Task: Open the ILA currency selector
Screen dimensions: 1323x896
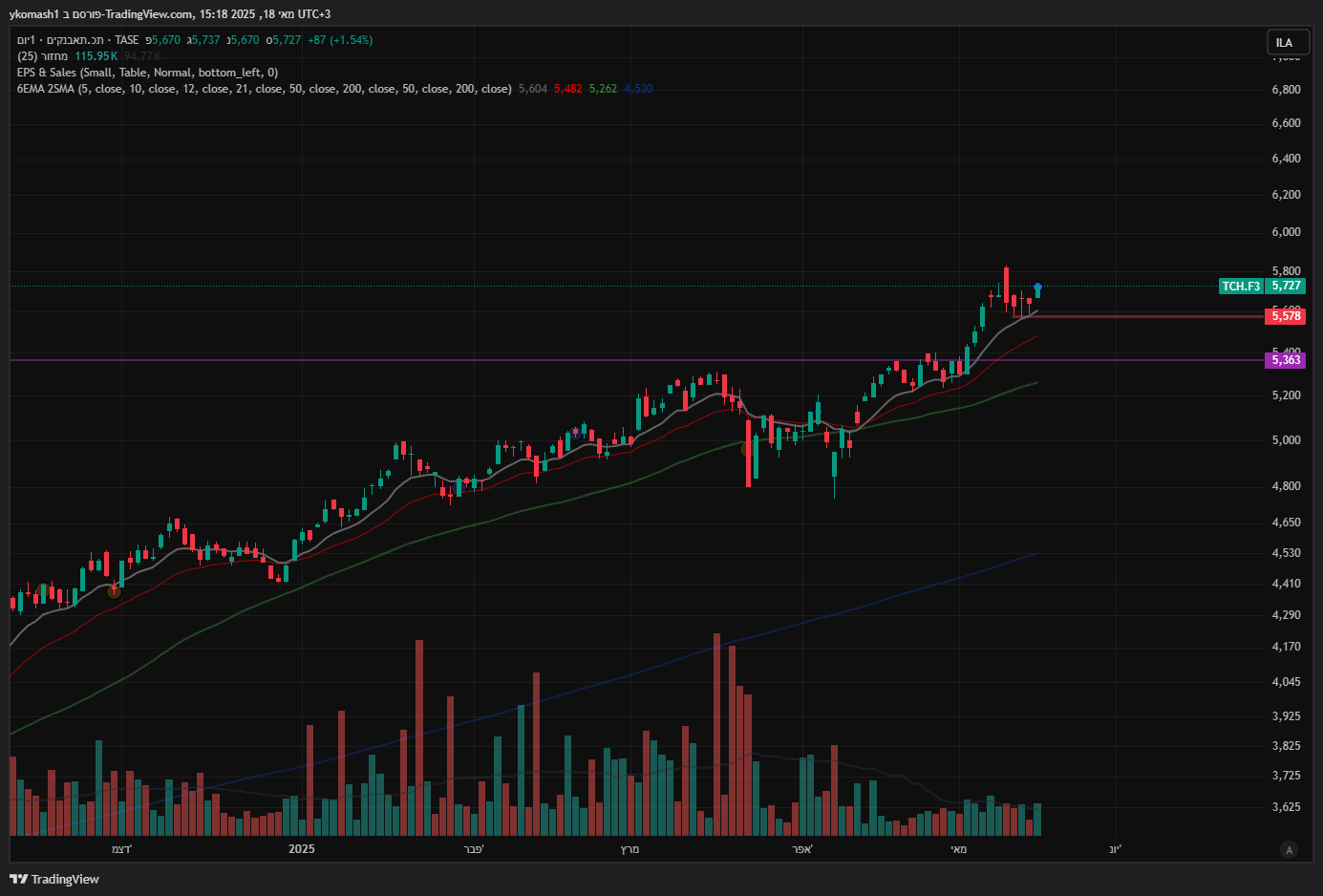Action: click(x=1284, y=42)
